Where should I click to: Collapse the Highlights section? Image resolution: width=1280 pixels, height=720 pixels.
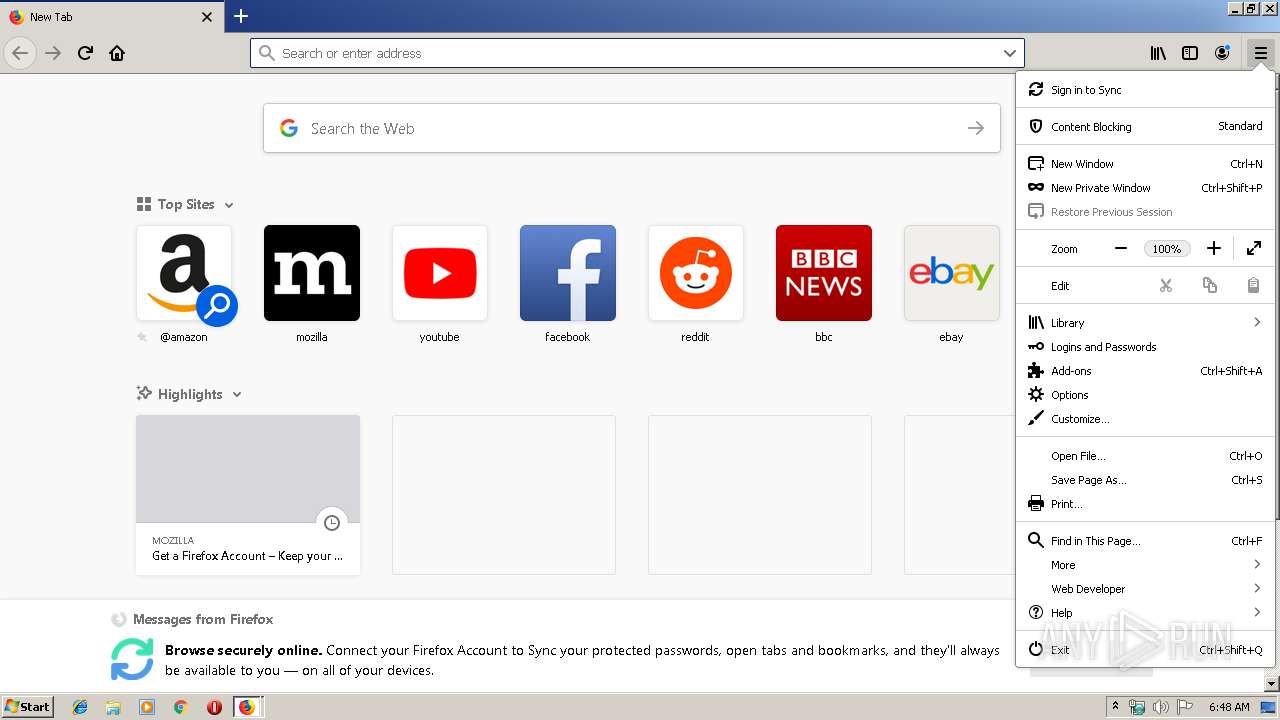click(237, 395)
